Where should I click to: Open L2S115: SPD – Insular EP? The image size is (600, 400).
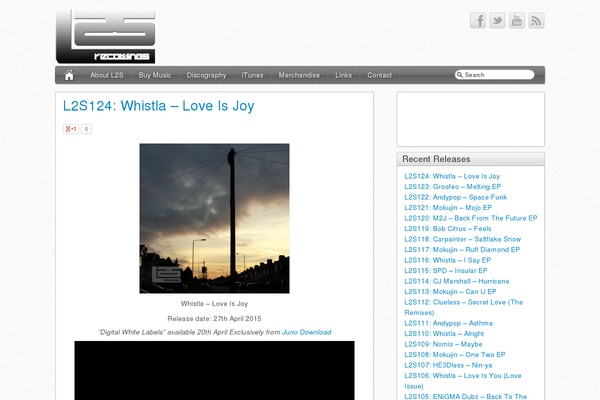446,271
